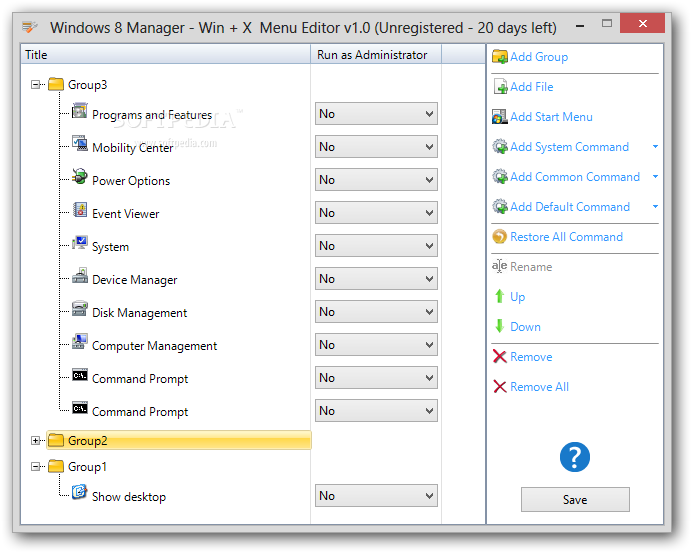Image resolution: width=692 pixels, height=553 pixels.
Task: Open Run as Administrator dropdown for Mobility Center
Action: pyautogui.click(x=376, y=147)
